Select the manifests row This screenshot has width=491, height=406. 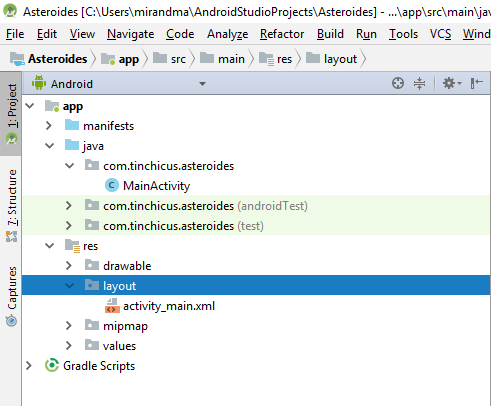click(x=256, y=126)
